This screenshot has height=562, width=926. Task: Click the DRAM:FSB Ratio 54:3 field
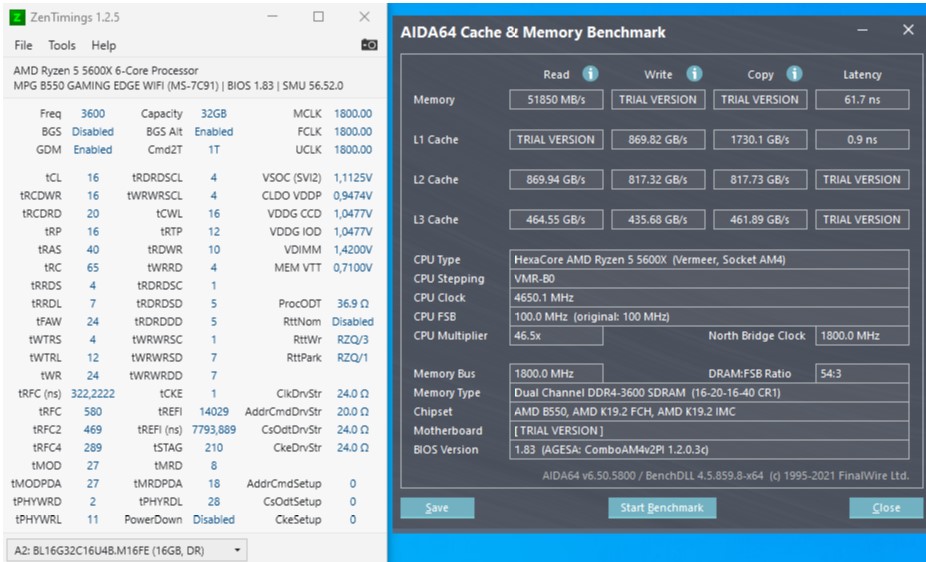862,374
